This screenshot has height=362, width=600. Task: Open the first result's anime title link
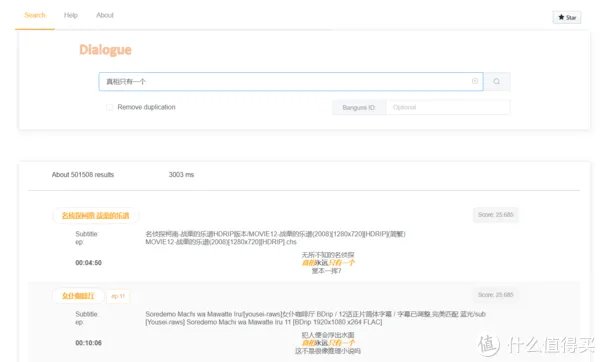(96, 215)
